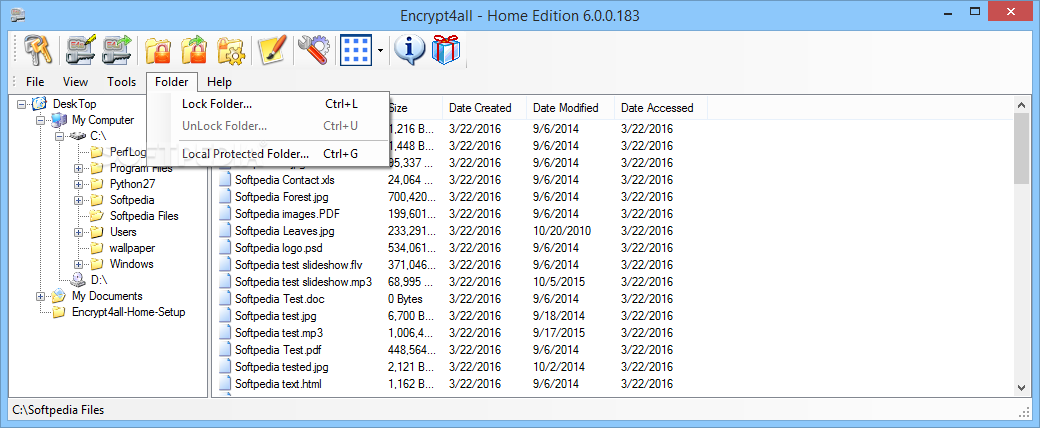Screen dimensions: 1040x428
Task: Select Softpedia images.PDF file
Action: pyautogui.click(x=288, y=214)
